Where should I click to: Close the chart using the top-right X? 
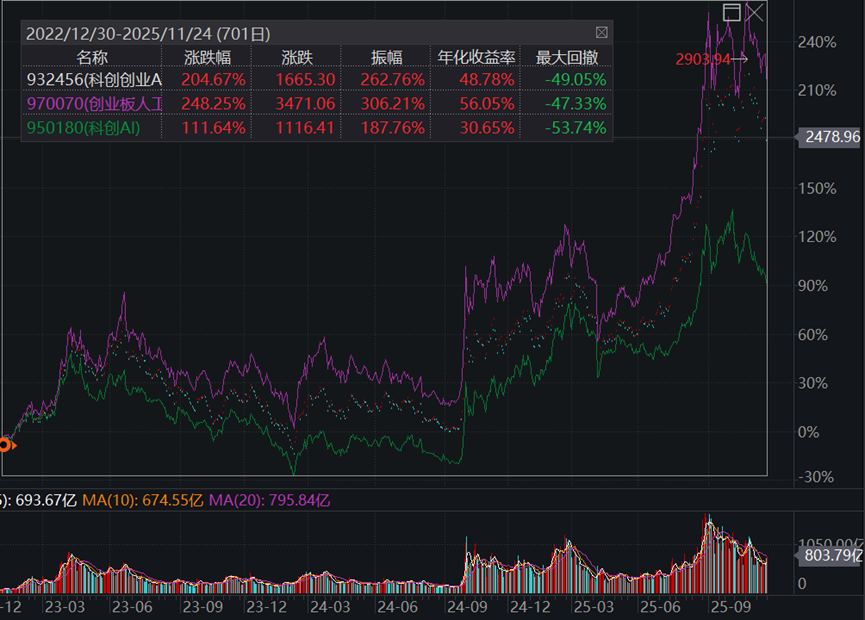[756, 12]
